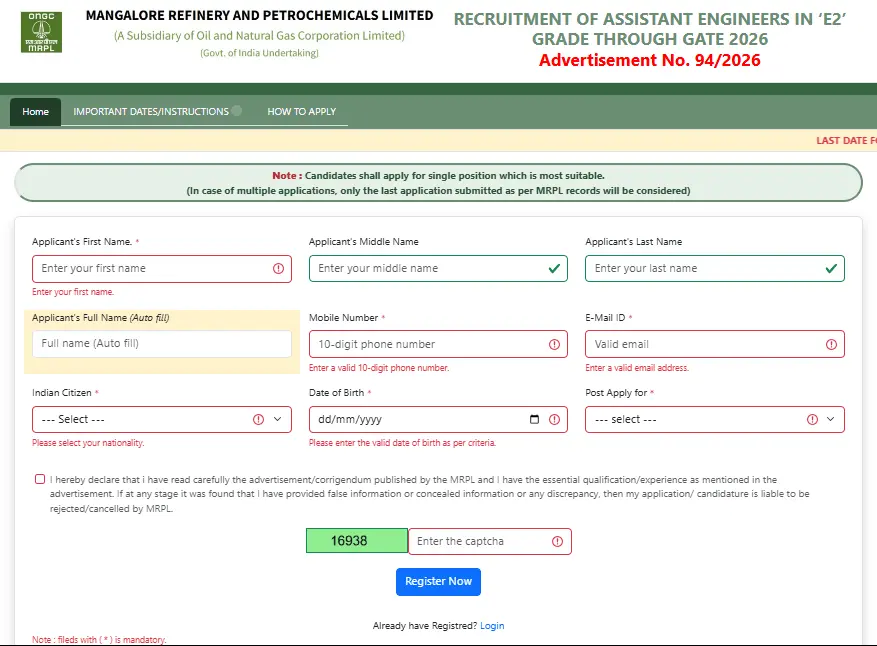This screenshot has height=646, width=877.
Task: Open the calendar picker for Date of Birth
Action: [x=535, y=419]
